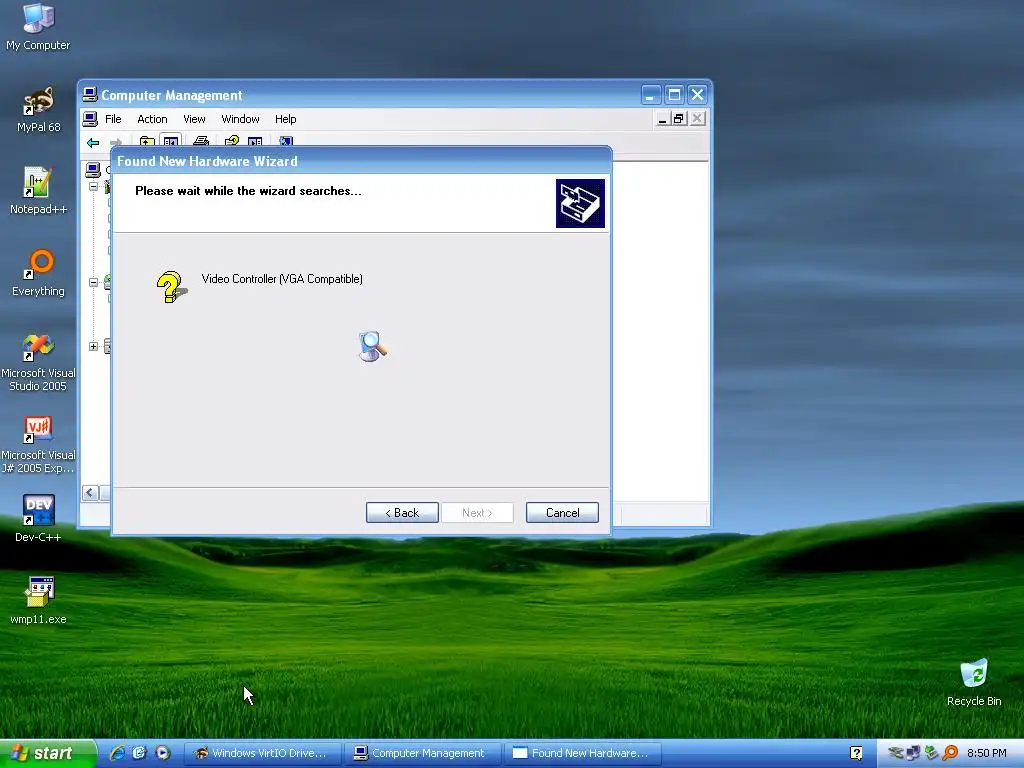Select the wmp11.exe installer icon
This screenshot has height=768, width=1024.
tap(38, 601)
